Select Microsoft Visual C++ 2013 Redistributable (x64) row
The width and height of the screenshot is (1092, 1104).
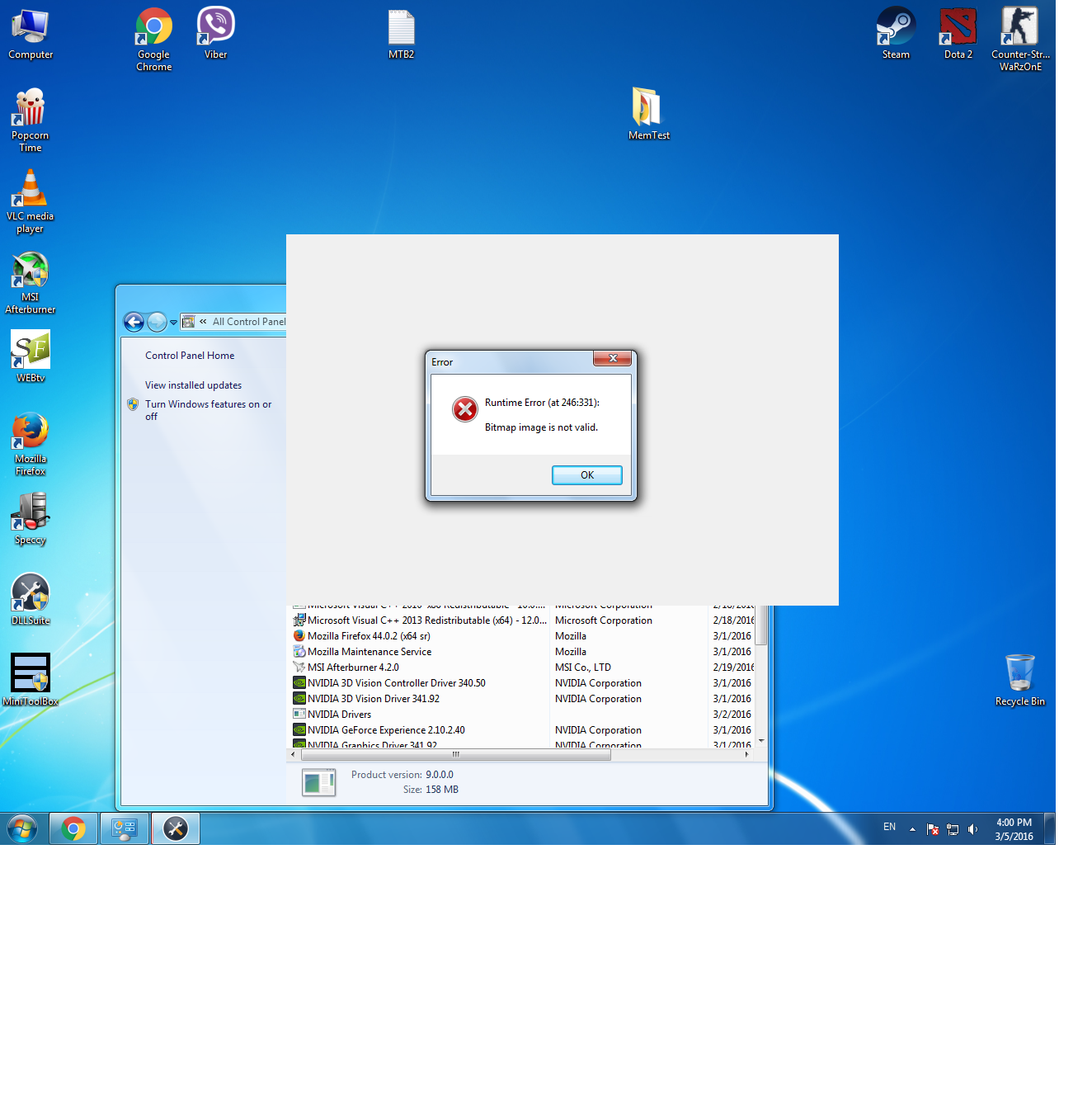coord(523,620)
